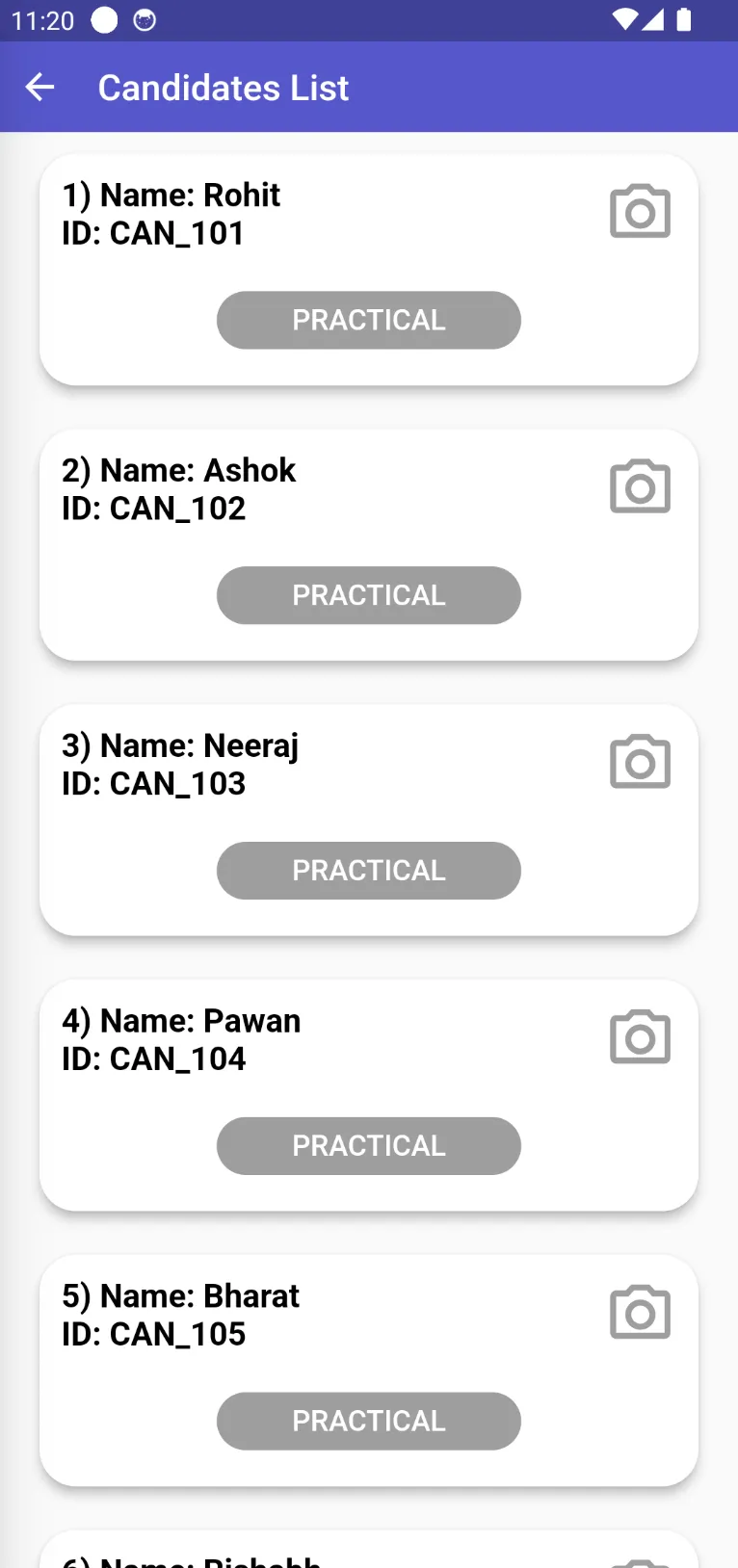Viewport: 738px width, 1568px height.
Task: Open the camera icon for Pawan
Action: pyautogui.click(x=640, y=1036)
